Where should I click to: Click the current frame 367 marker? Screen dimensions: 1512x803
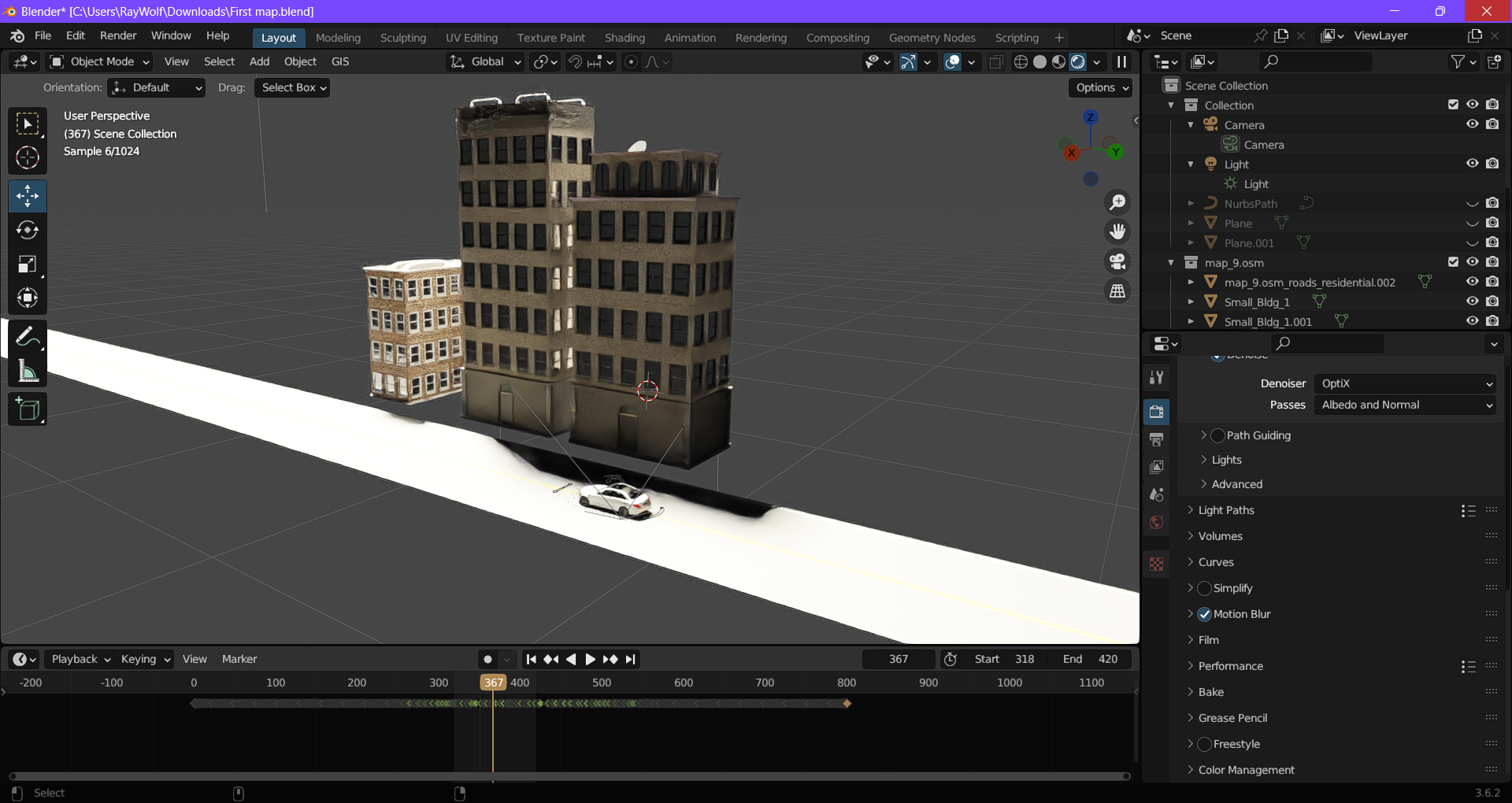point(493,683)
